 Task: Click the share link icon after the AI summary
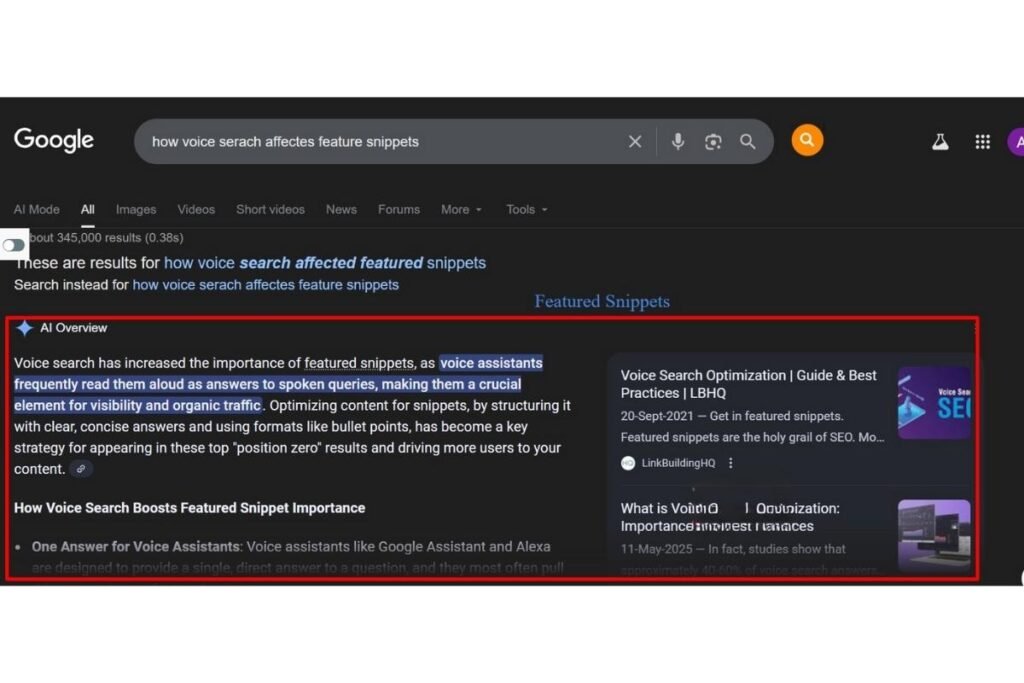point(81,468)
